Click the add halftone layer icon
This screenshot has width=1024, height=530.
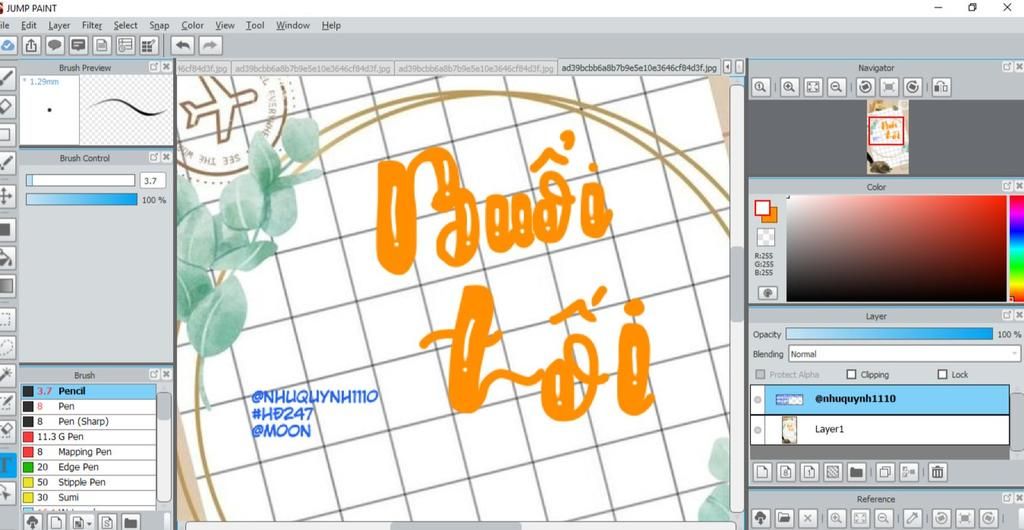(833, 471)
